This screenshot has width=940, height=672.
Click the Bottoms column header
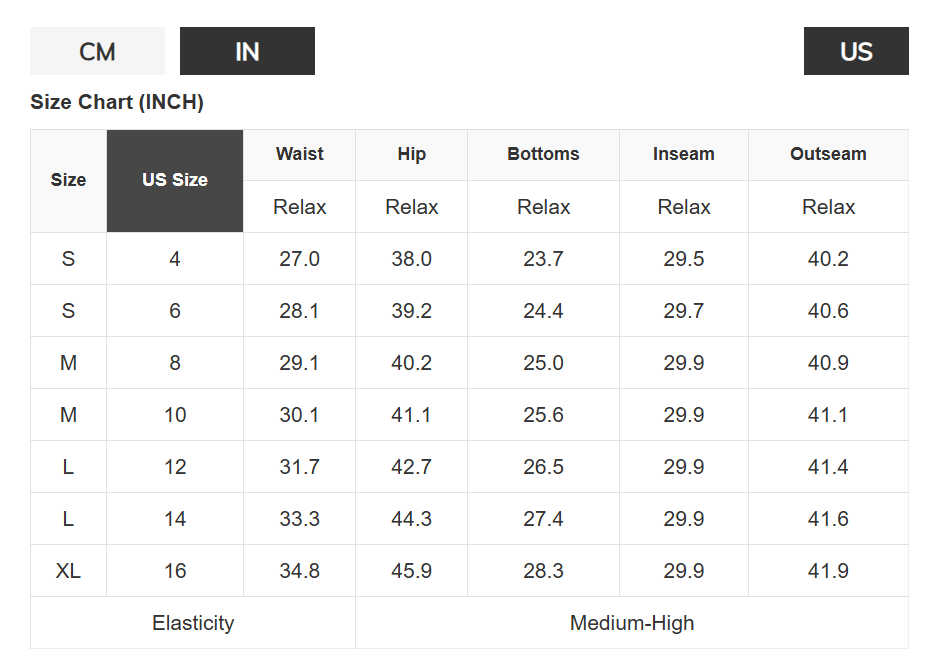pos(543,154)
